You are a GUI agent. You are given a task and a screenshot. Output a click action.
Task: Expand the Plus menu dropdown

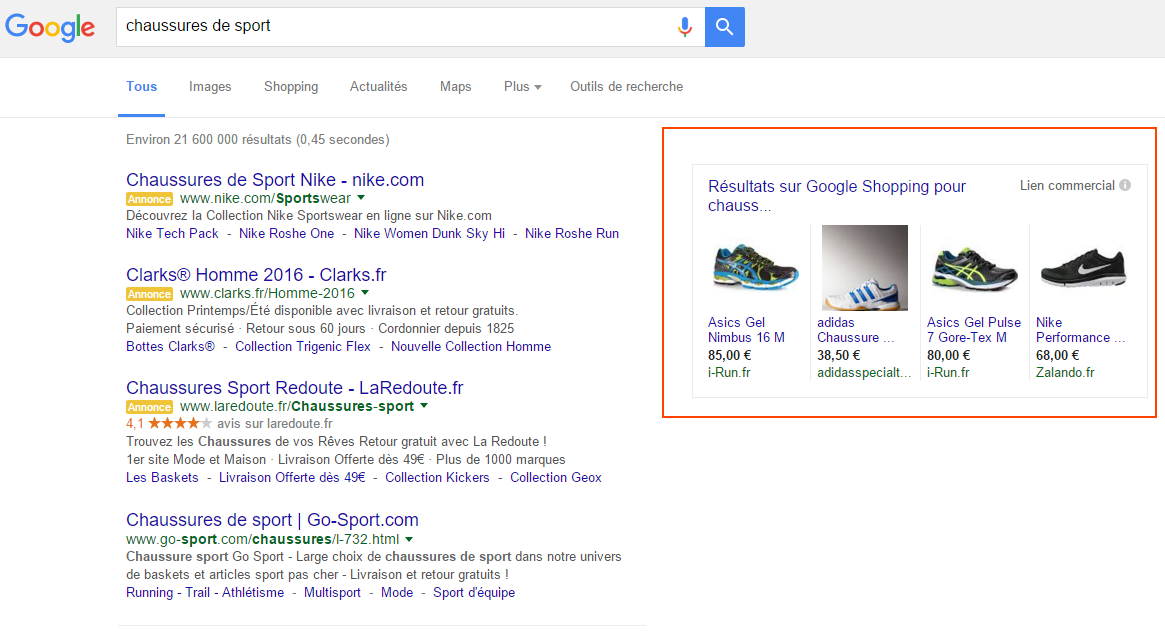pos(522,87)
